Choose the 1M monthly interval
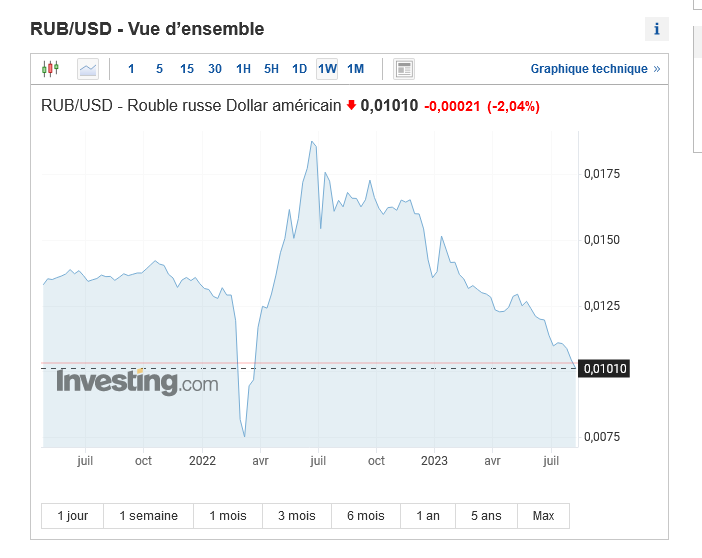 [x=356, y=69]
